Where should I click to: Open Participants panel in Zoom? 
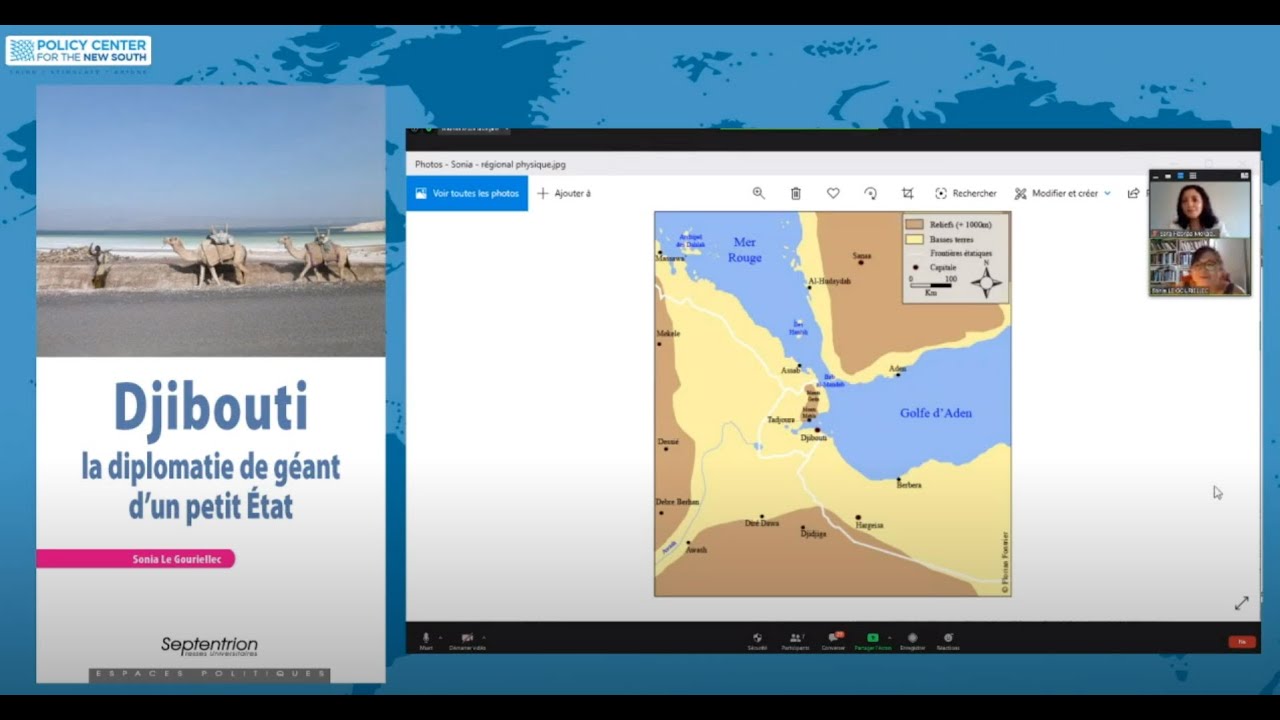click(x=795, y=640)
